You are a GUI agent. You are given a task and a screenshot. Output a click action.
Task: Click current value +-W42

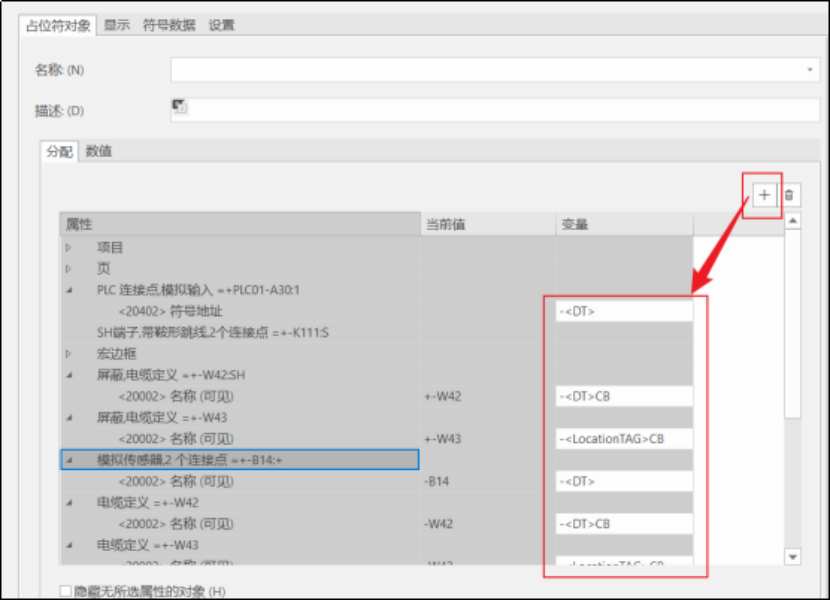click(x=443, y=396)
